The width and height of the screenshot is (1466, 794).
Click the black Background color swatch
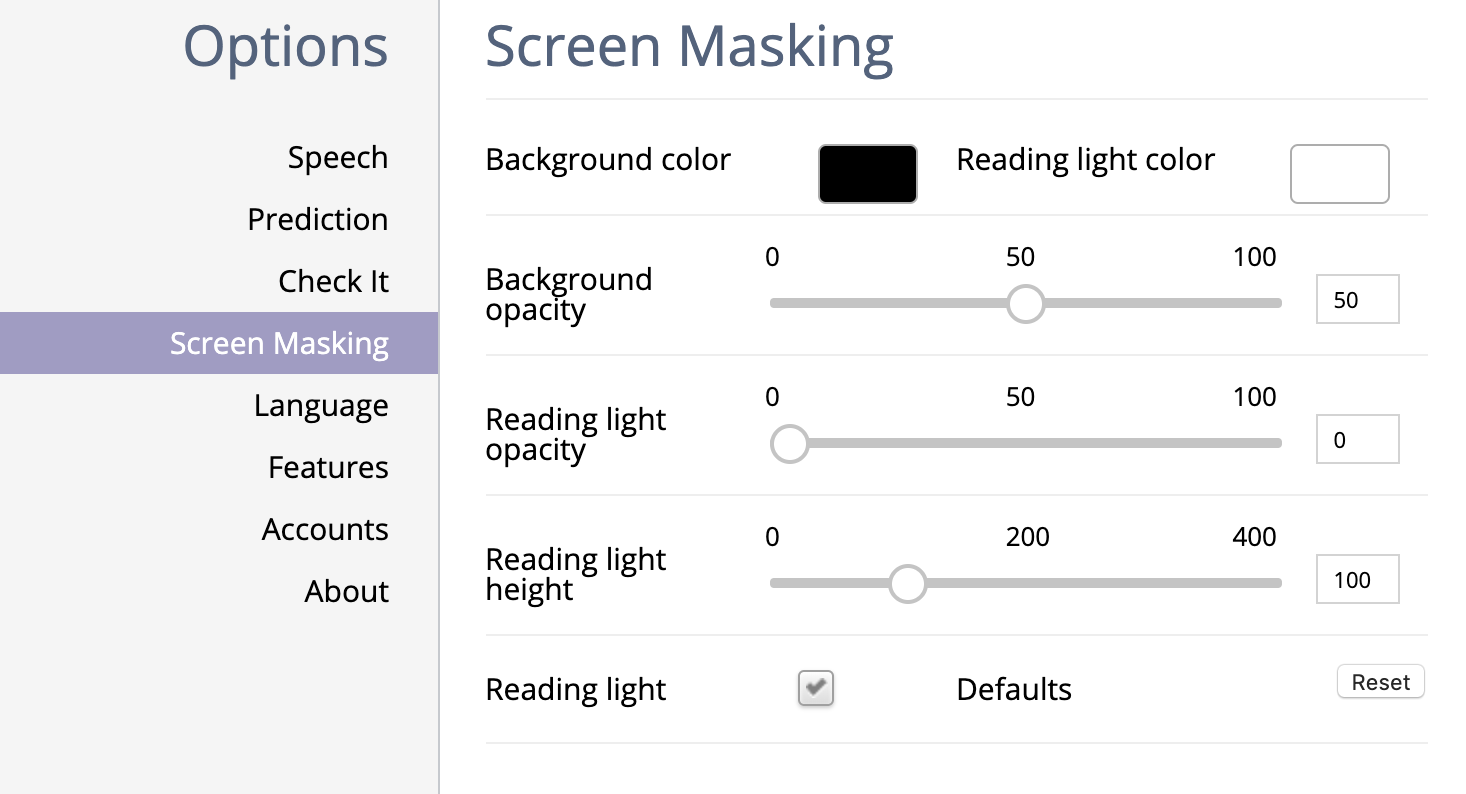coord(867,174)
